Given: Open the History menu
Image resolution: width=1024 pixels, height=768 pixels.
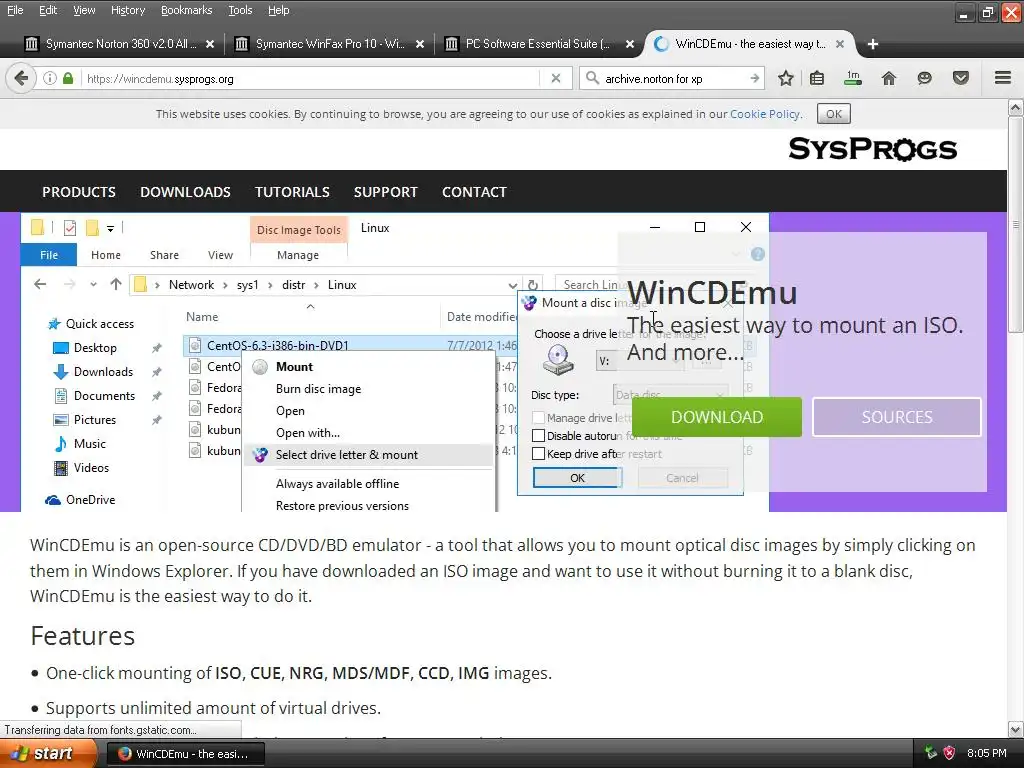Looking at the screenshot, I should 128,10.
